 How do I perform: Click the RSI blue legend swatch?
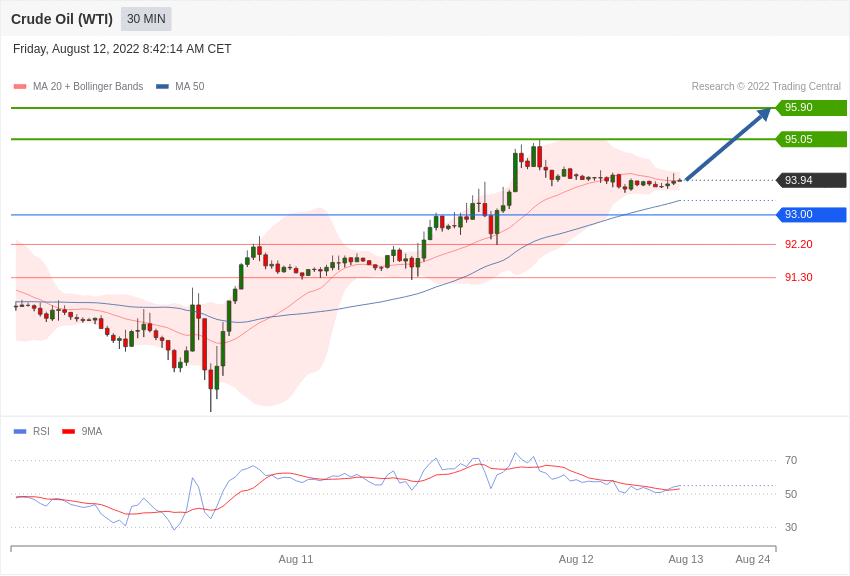pos(20,431)
